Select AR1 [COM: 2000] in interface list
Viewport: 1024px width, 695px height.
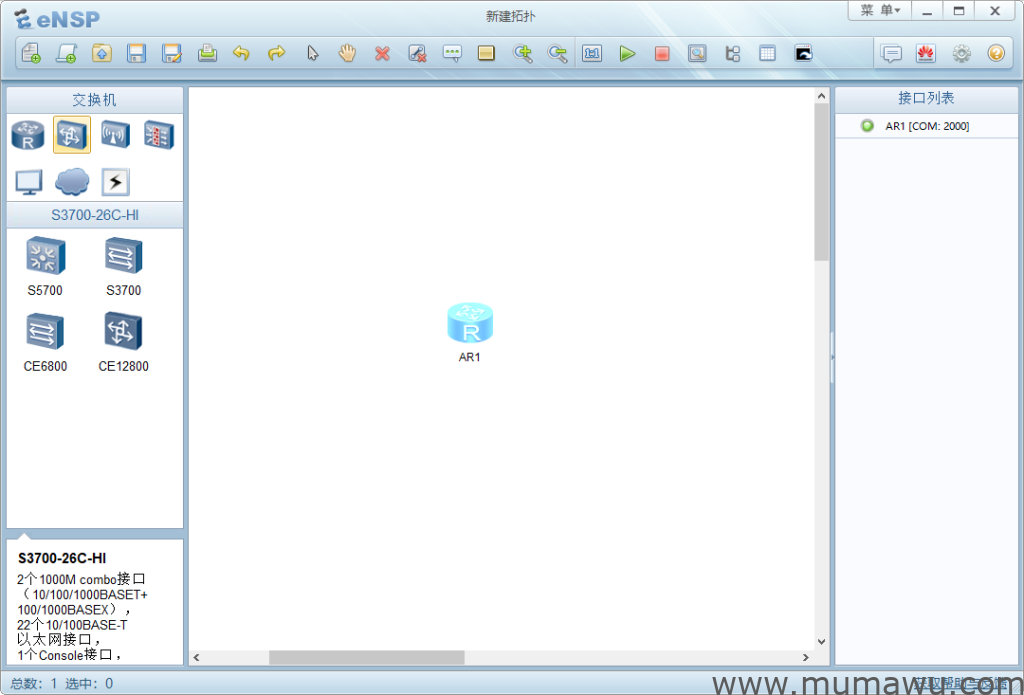(x=926, y=126)
